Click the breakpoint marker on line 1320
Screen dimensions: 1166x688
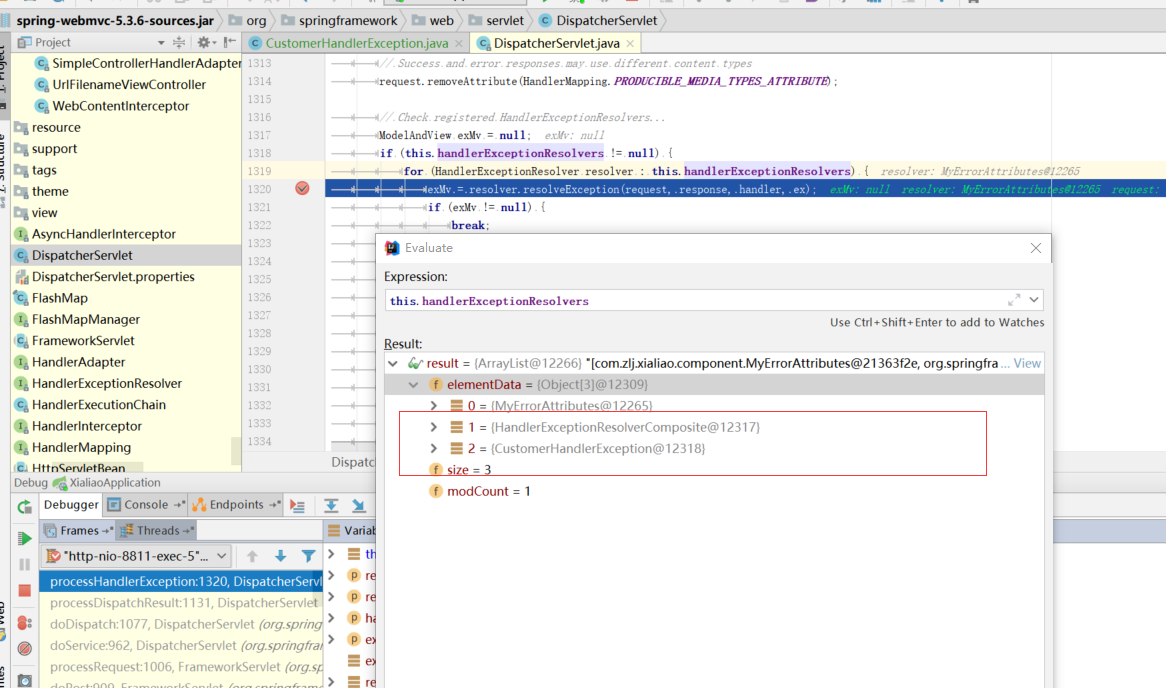tap(302, 189)
